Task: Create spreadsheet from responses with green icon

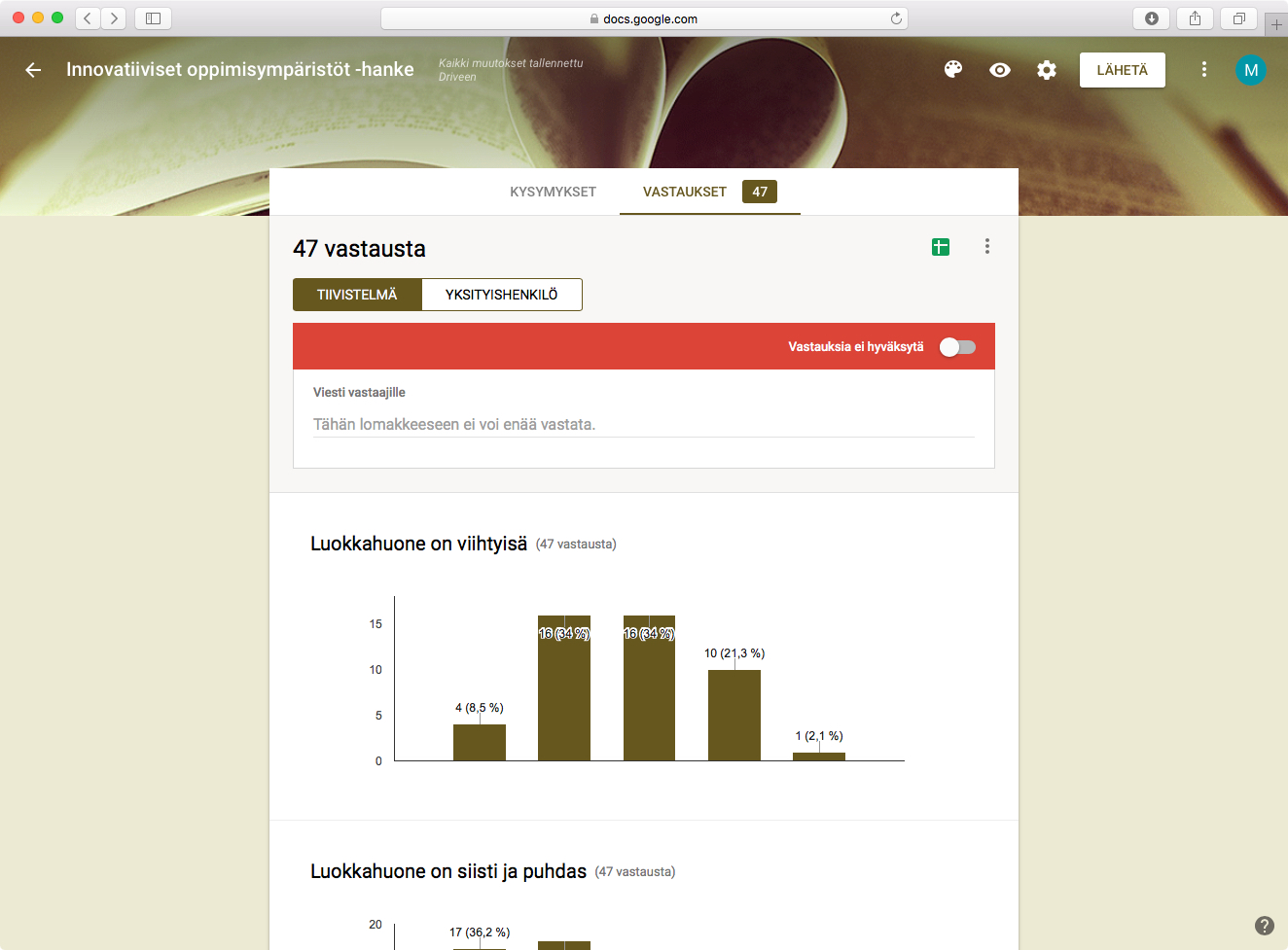Action: click(x=941, y=247)
